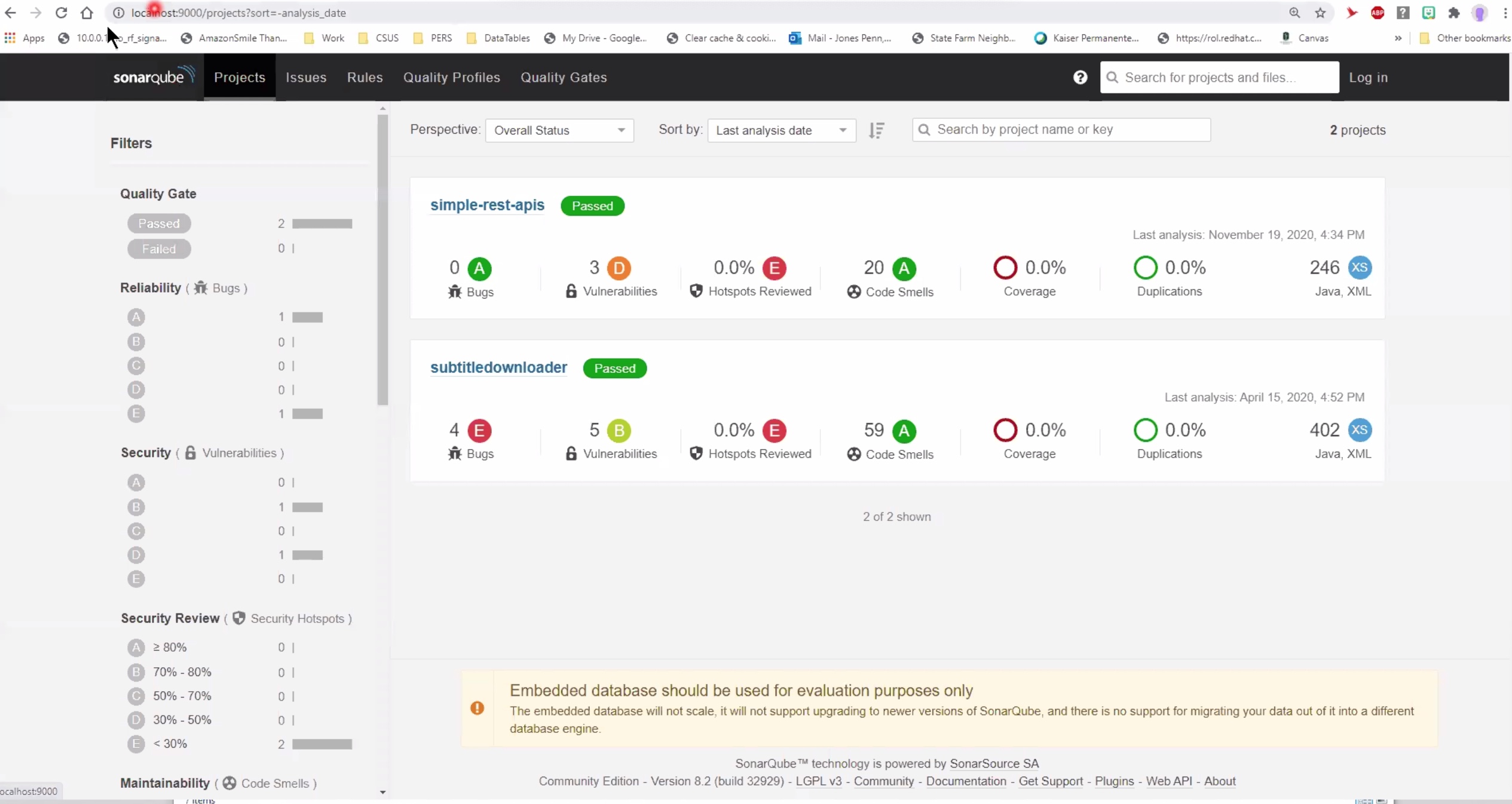Image resolution: width=1512 pixels, height=804 pixels.
Task: Click Vulnerabilities rating D badge of simple-rest-apis
Action: pyautogui.click(x=619, y=268)
